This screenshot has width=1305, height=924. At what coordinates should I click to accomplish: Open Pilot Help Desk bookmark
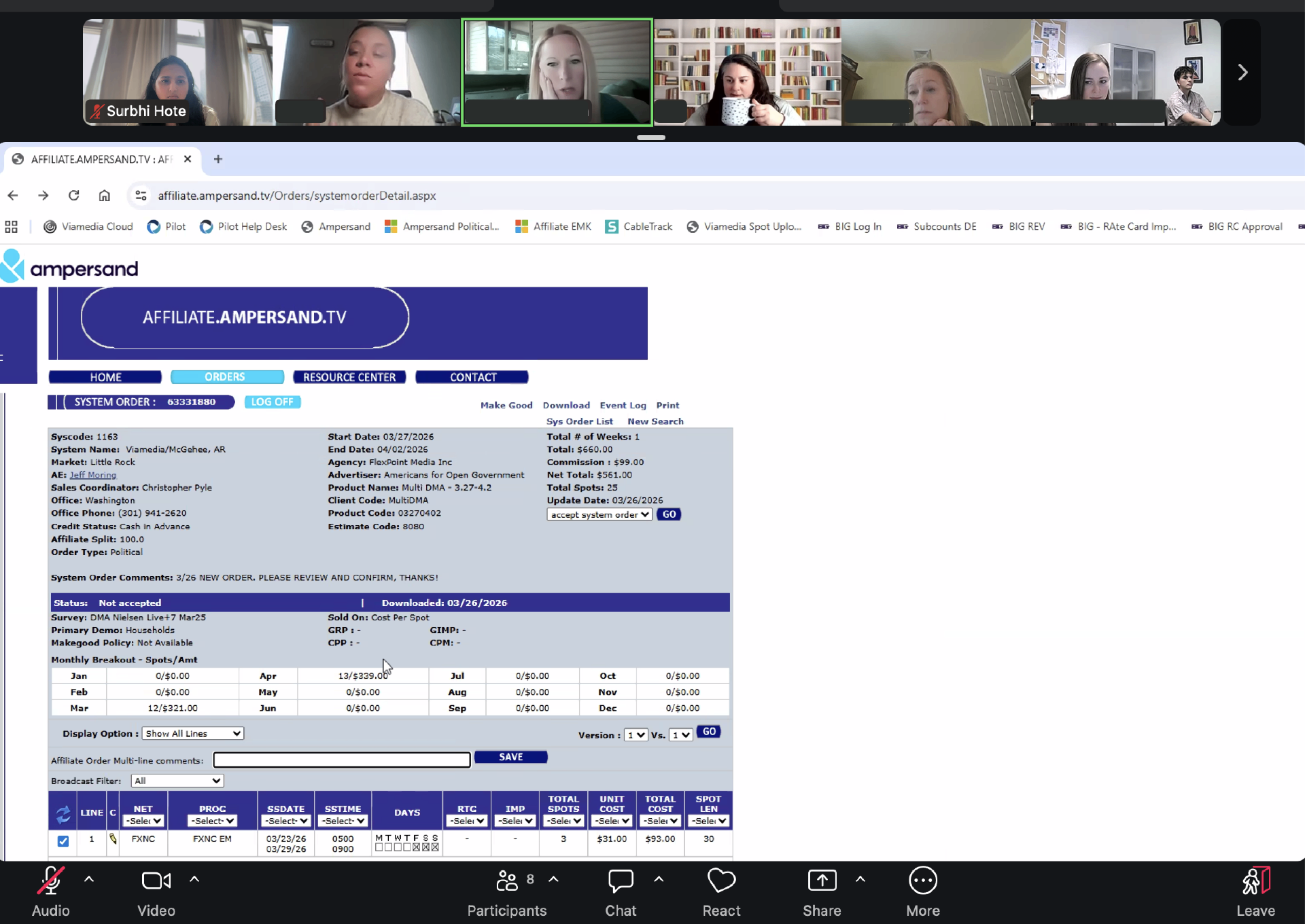[x=243, y=227]
